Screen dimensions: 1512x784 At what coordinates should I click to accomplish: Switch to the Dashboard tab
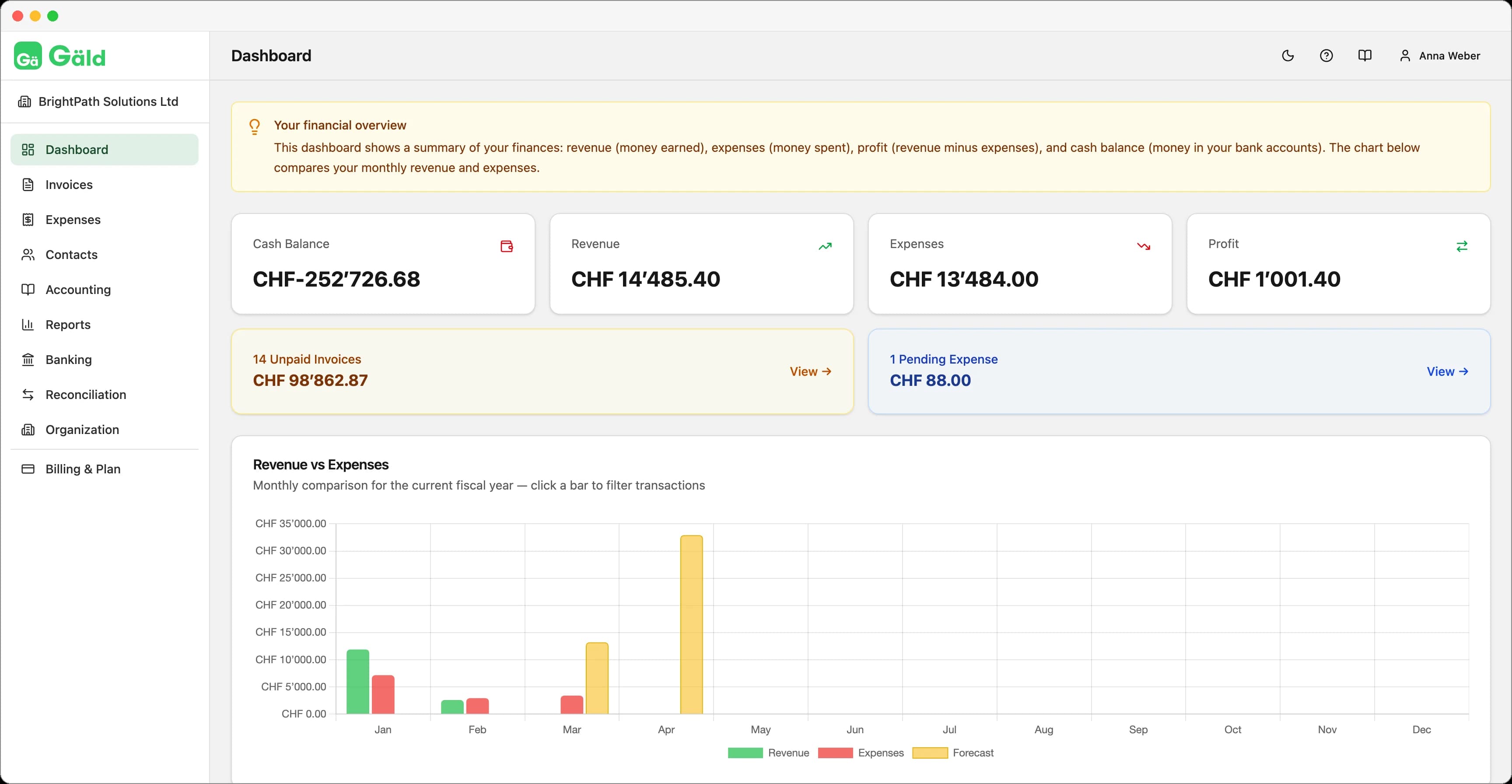77,149
